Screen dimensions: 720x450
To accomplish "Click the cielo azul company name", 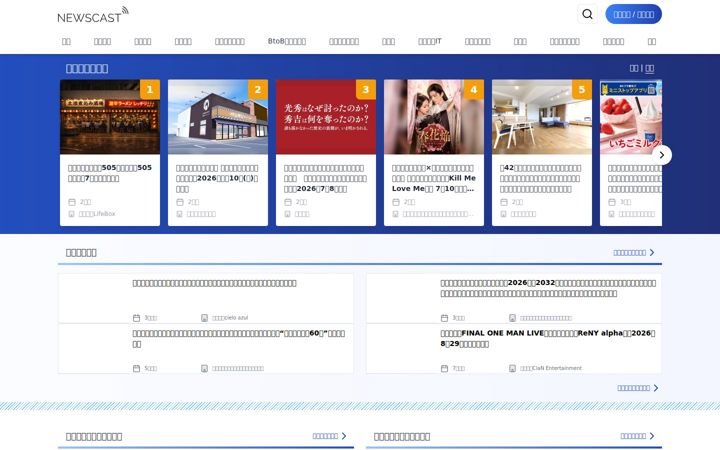I will point(230,318).
